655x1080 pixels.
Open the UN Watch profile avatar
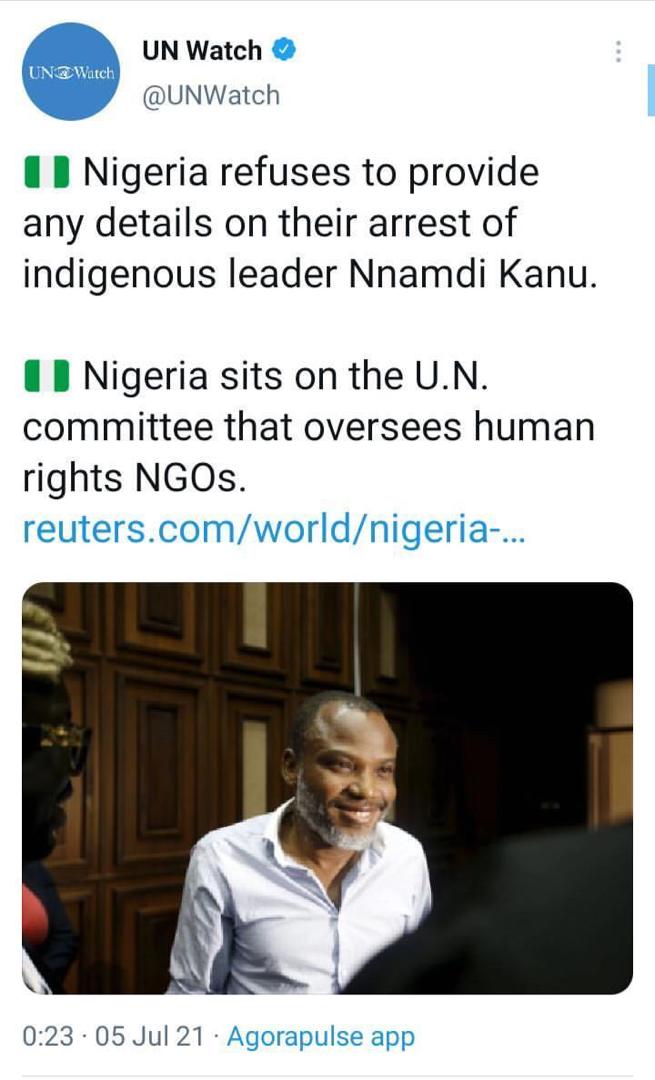[70, 72]
